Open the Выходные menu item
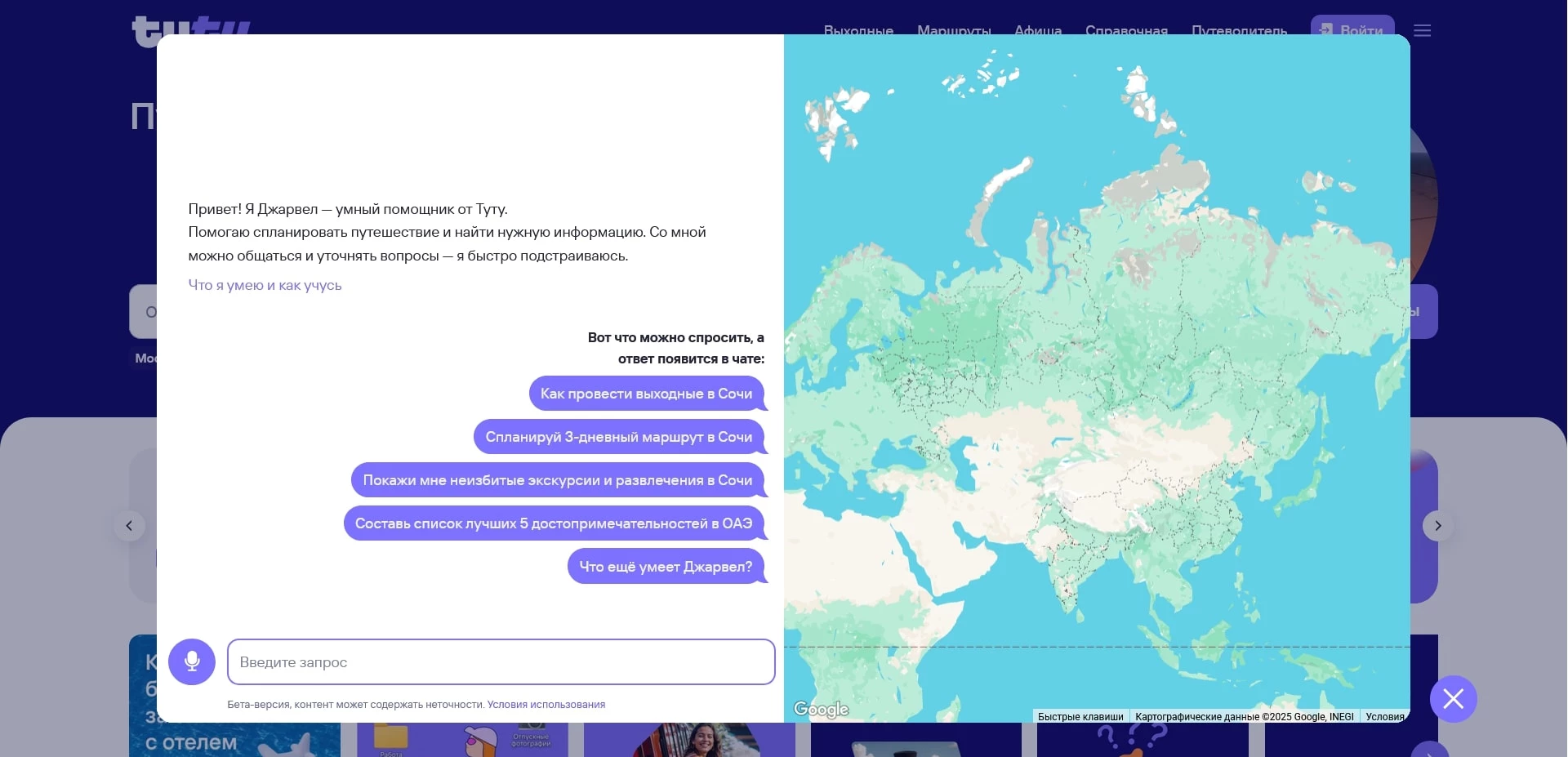 point(858,30)
